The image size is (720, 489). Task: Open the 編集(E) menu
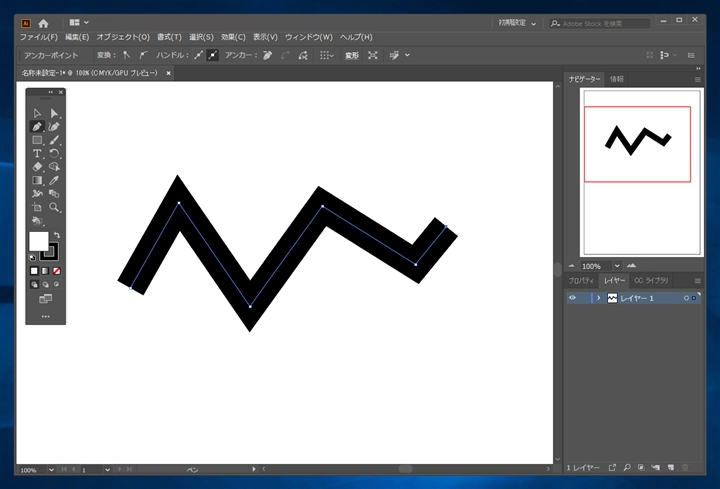pyautogui.click(x=77, y=37)
